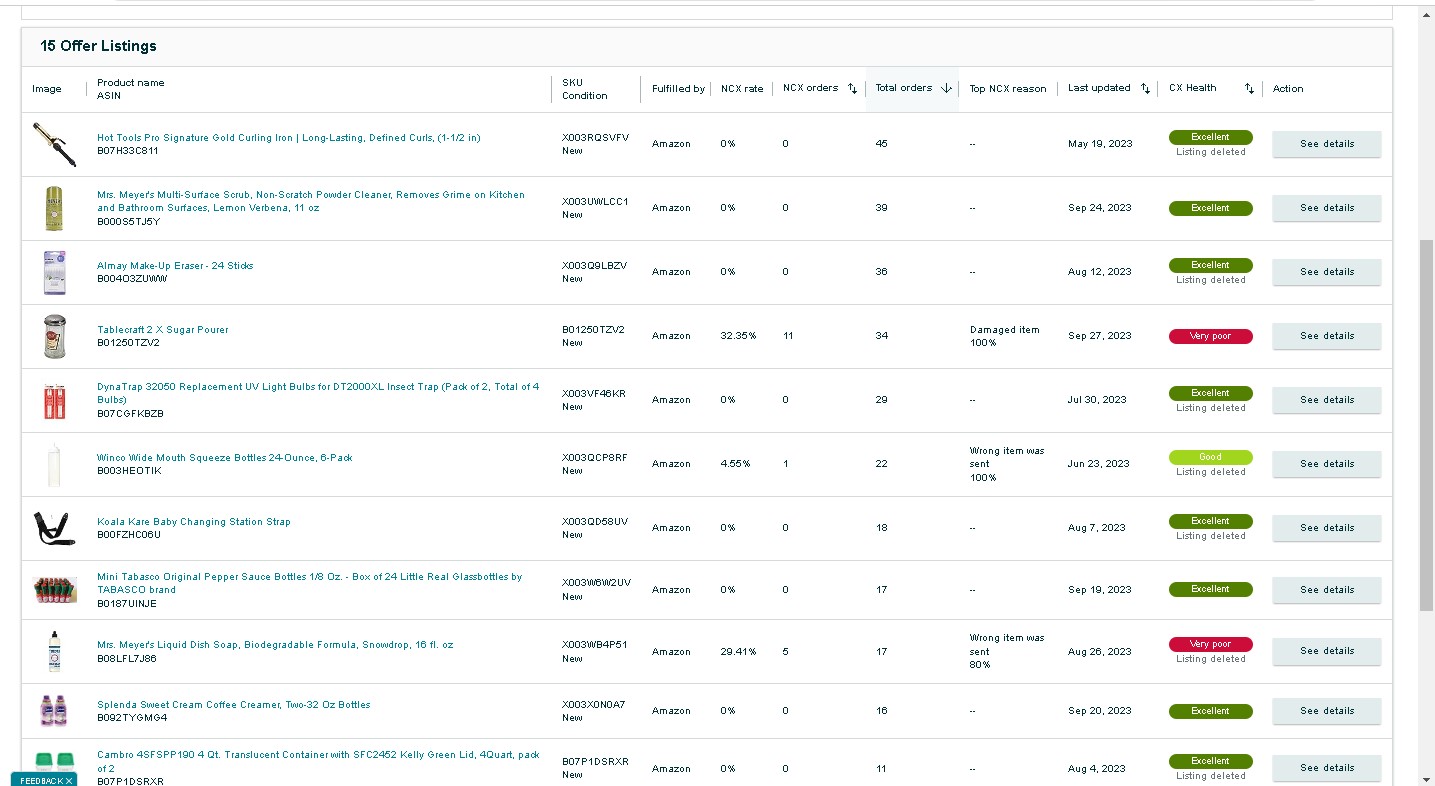This screenshot has width=1435, height=786.
Task: Sort by Total orders descending arrow
Action: coord(946,88)
